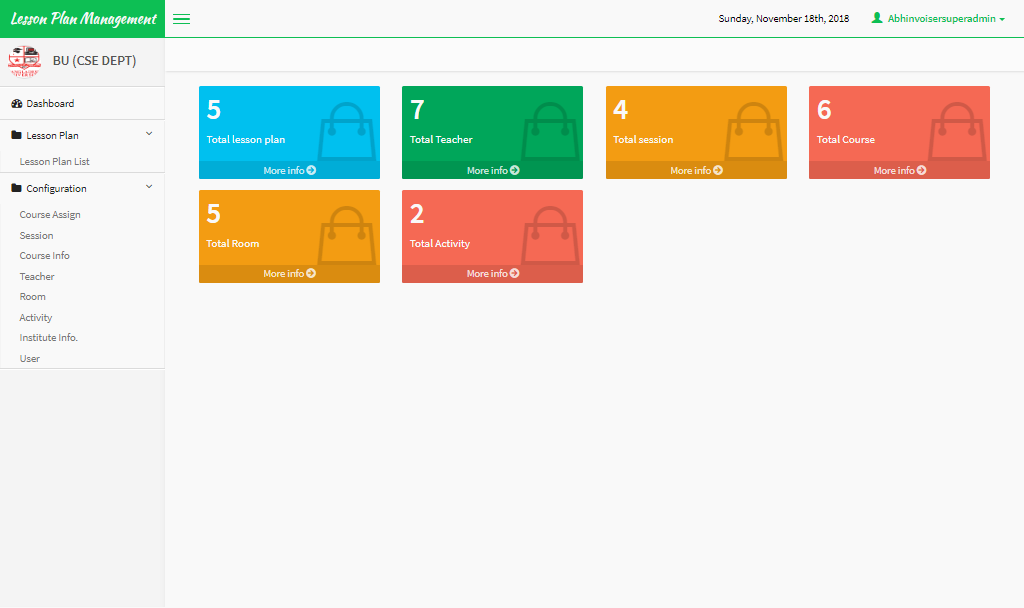Click the Lesson Plan Management brand title

[83, 19]
